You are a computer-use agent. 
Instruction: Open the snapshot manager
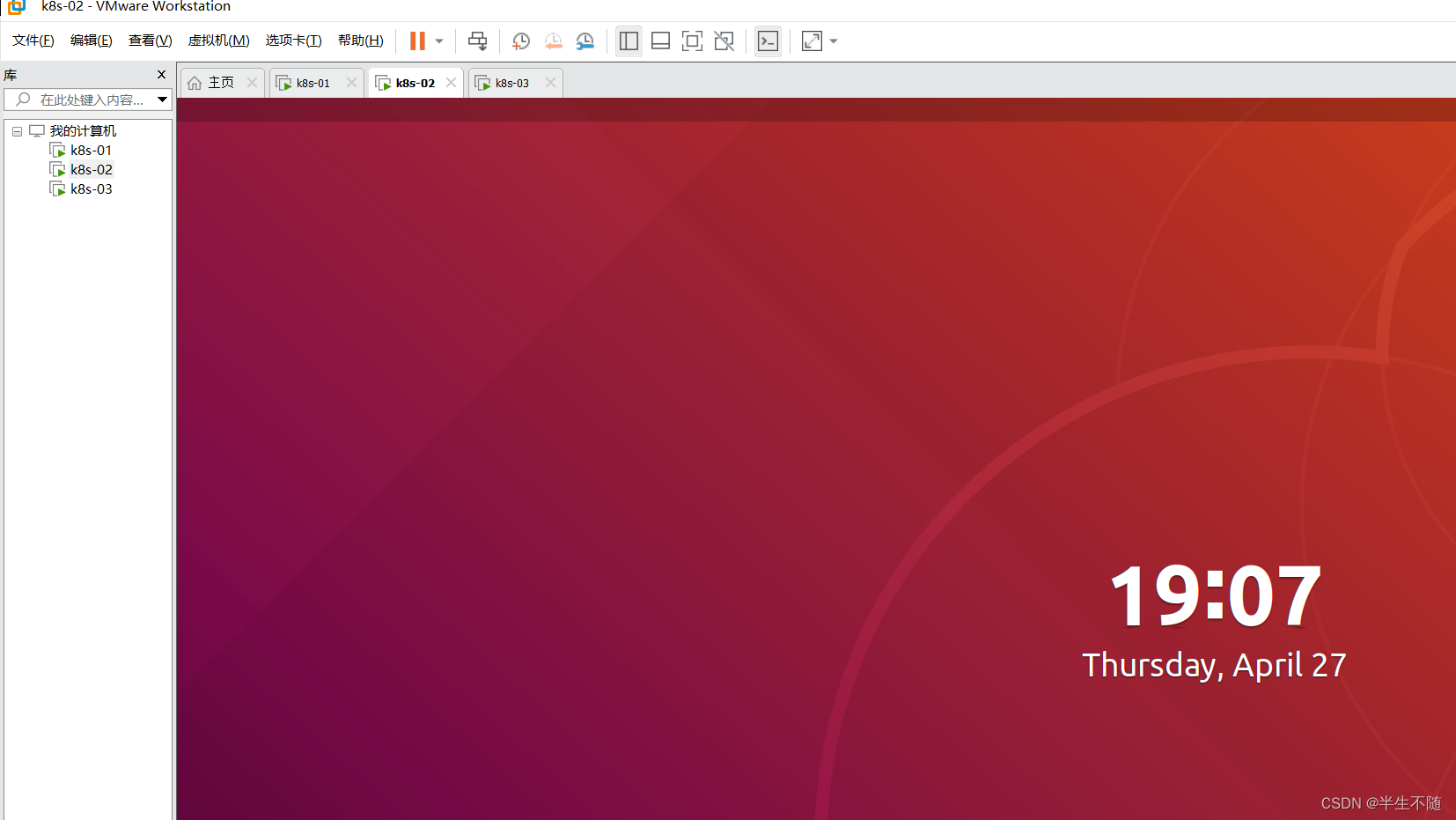[x=585, y=41]
